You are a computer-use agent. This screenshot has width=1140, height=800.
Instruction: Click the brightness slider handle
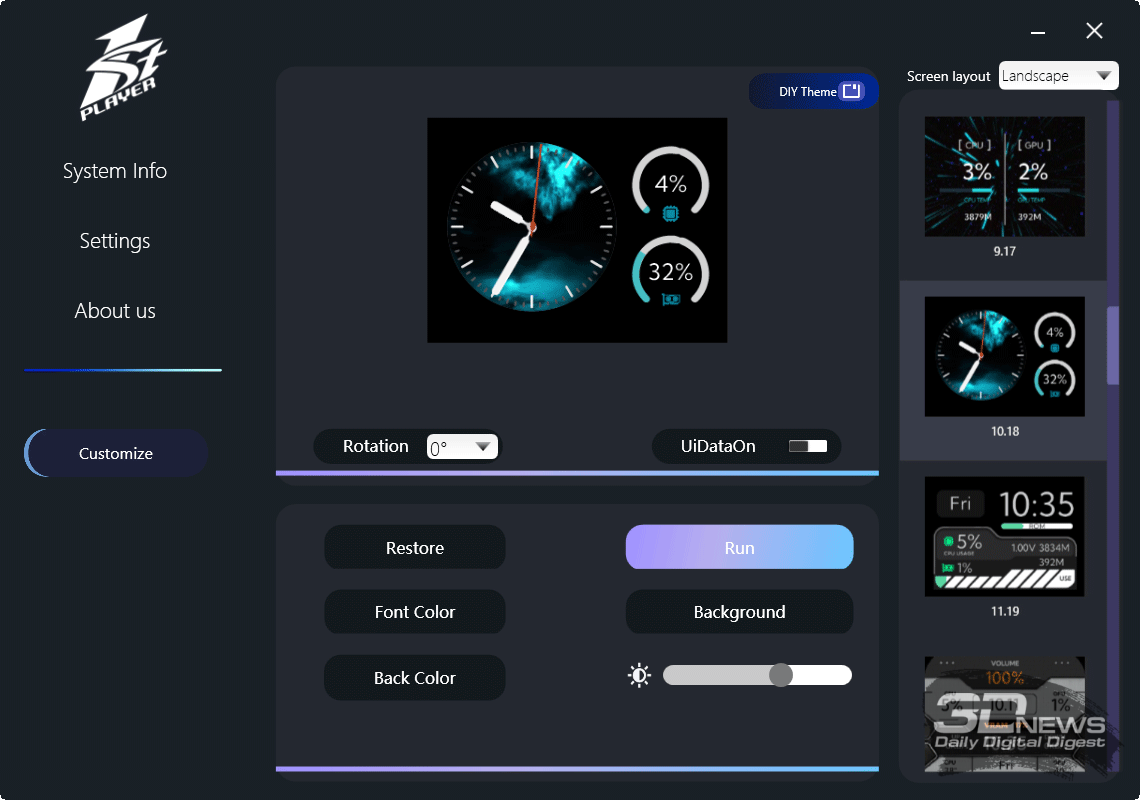pos(781,675)
